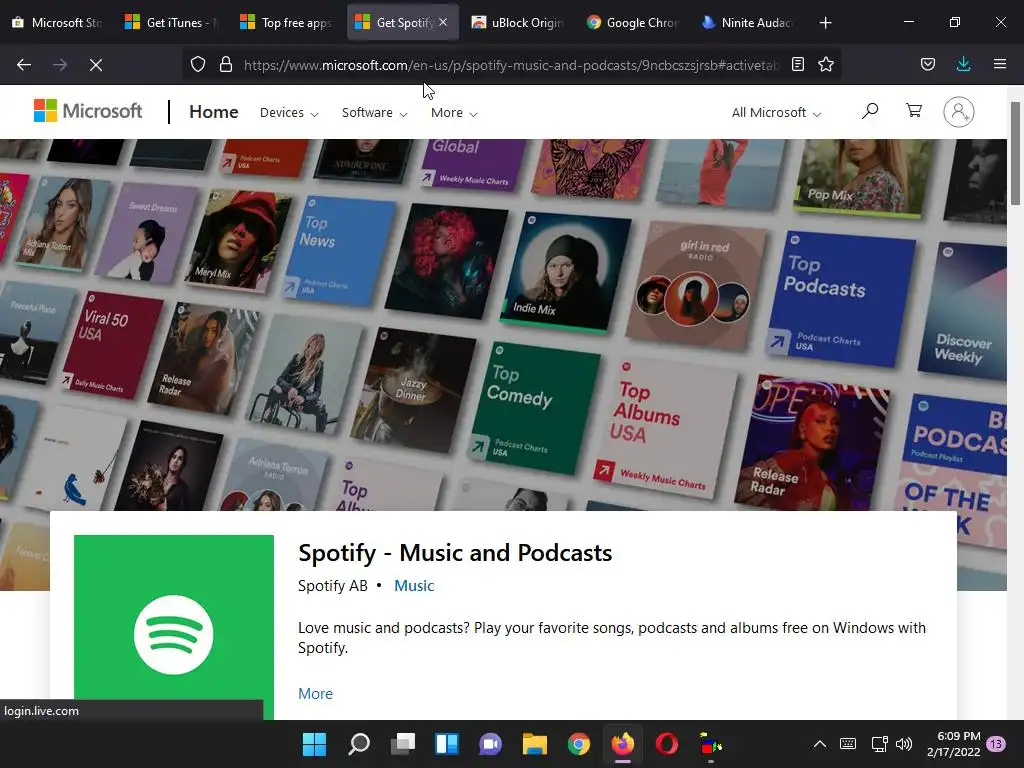The height and width of the screenshot is (768, 1024).
Task: Open the taskbar clock and date
Action: coord(953,744)
